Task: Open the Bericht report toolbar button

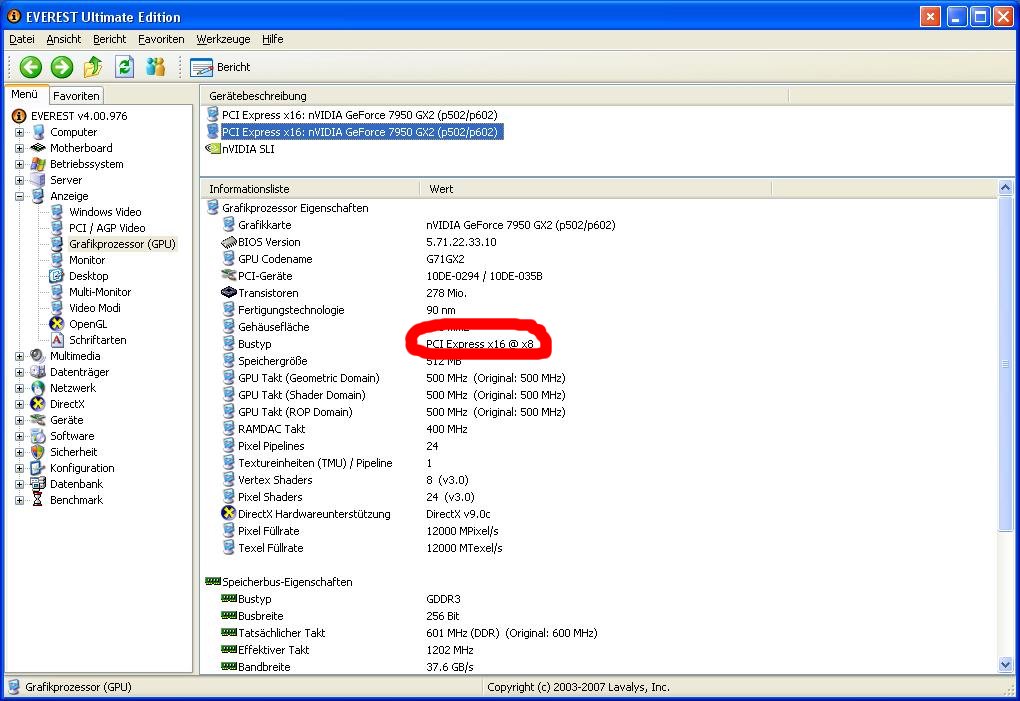Action: coord(220,67)
